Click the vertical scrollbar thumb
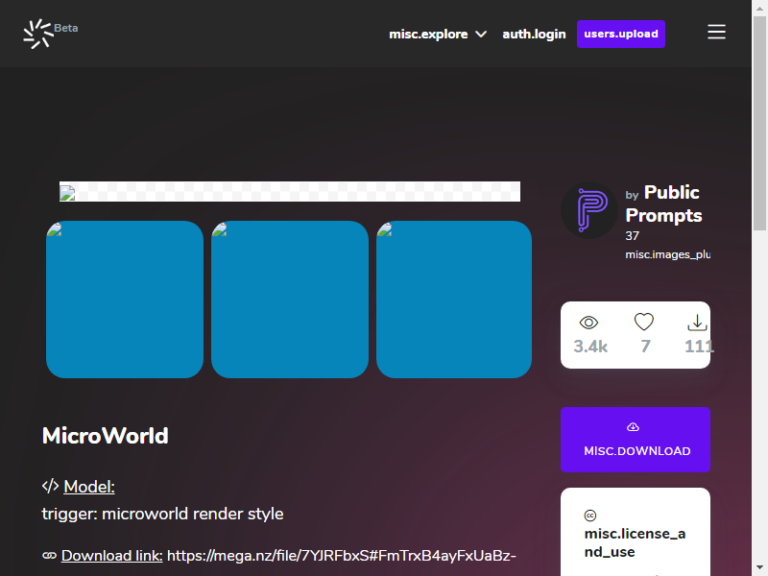768x576 pixels. (760, 122)
